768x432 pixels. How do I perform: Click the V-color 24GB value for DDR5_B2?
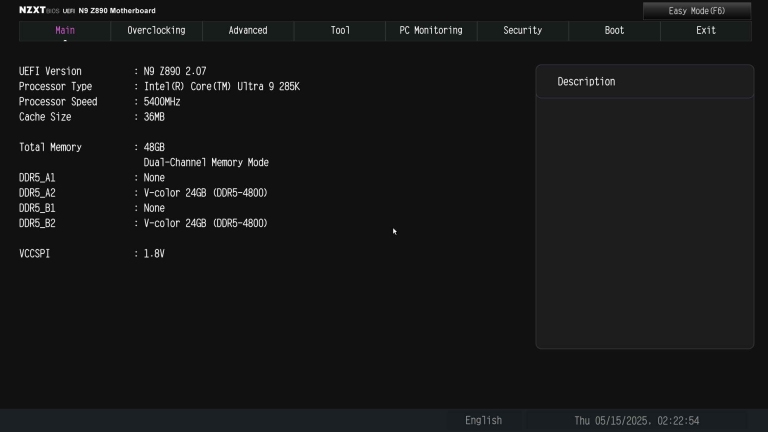point(205,223)
